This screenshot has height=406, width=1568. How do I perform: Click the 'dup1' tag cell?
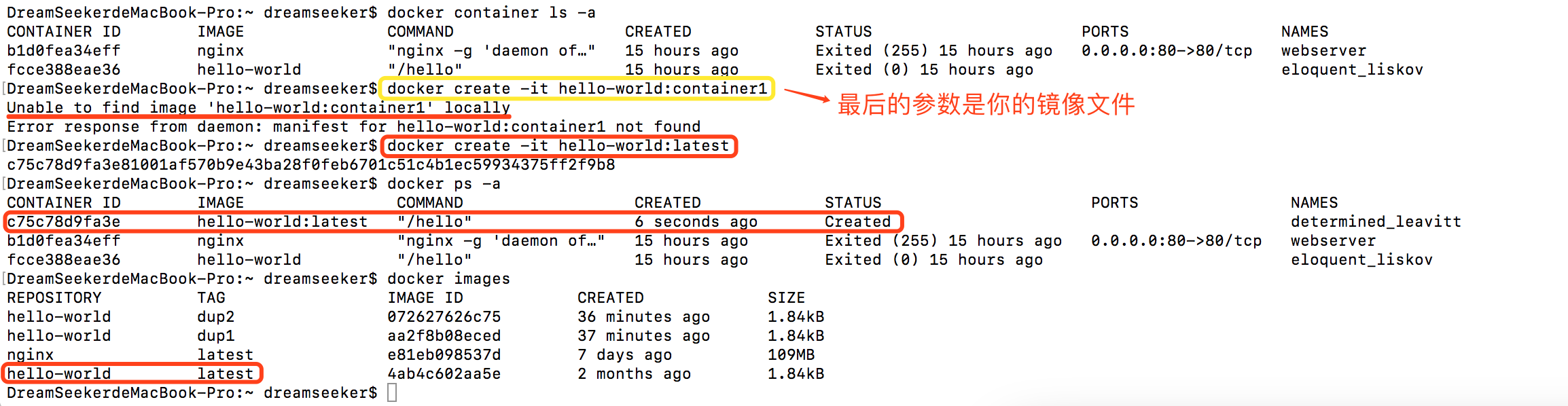pos(215,335)
